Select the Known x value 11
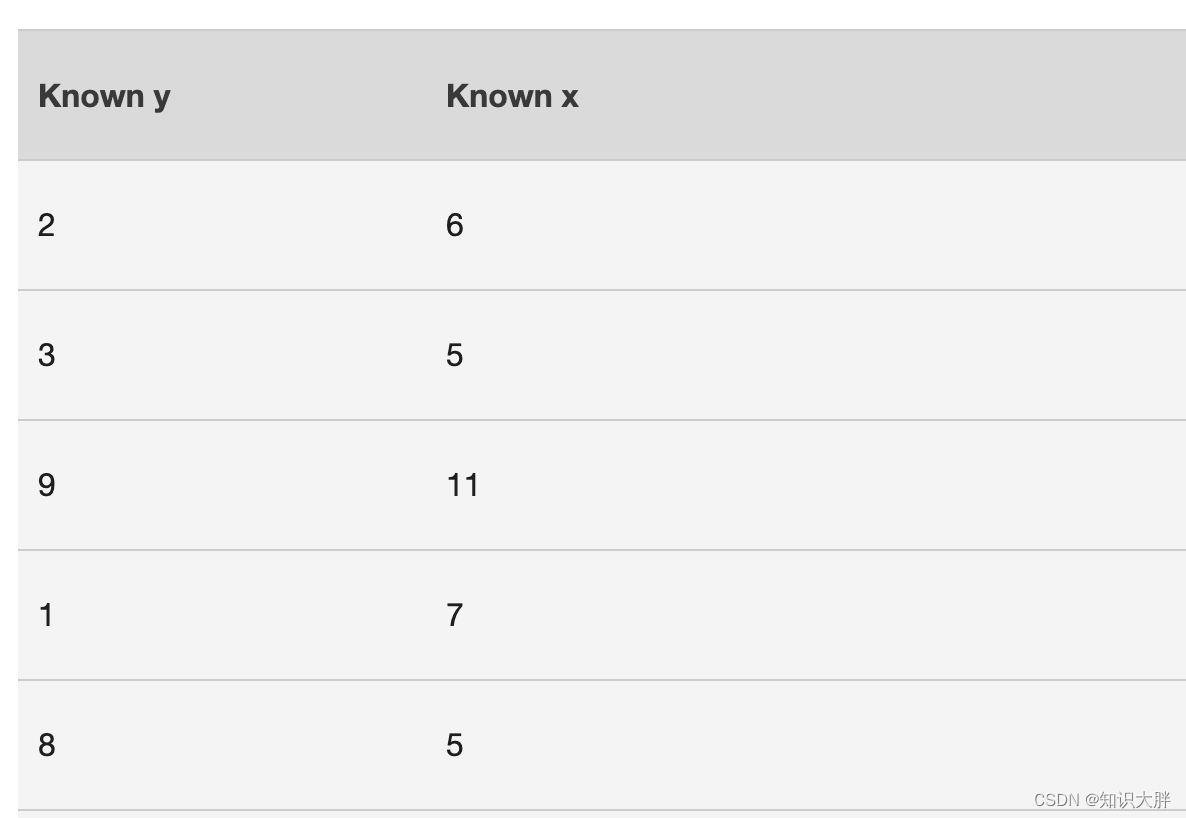Image resolution: width=1186 pixels, height=818 pixels. click(462, 485)
